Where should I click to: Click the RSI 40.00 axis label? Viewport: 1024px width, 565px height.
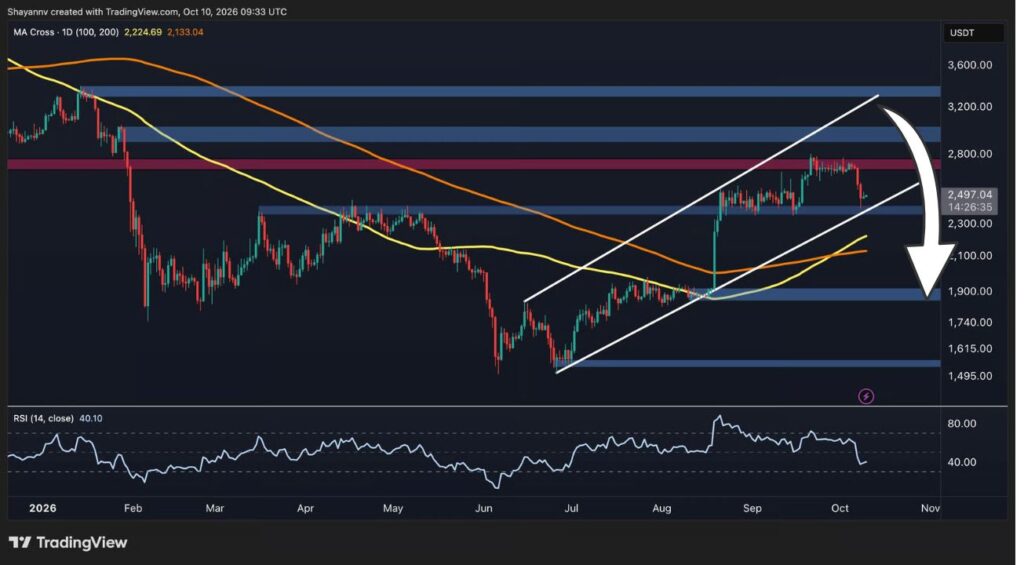coord(961,462)
